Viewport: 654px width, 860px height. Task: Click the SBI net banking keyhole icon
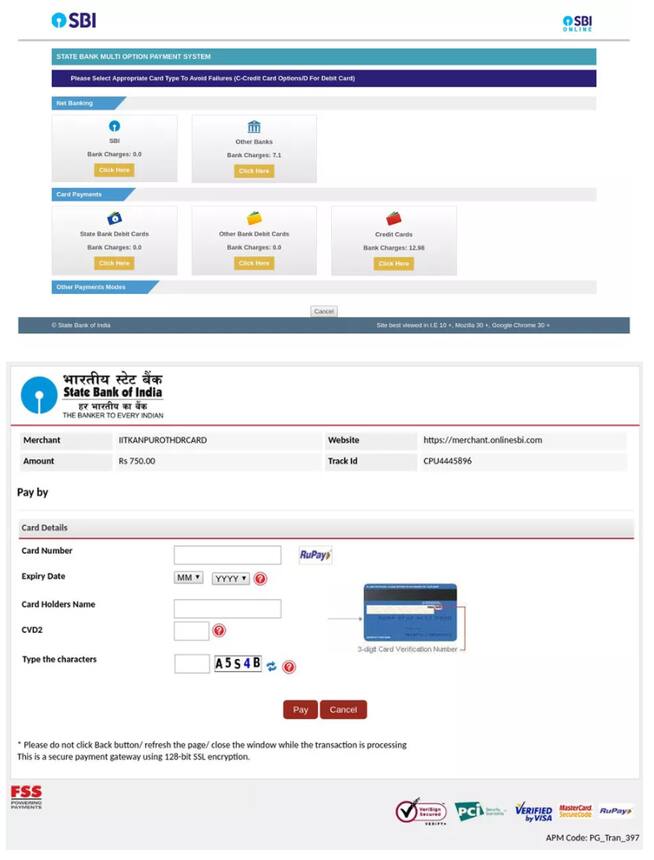click(x=114, y=126)
